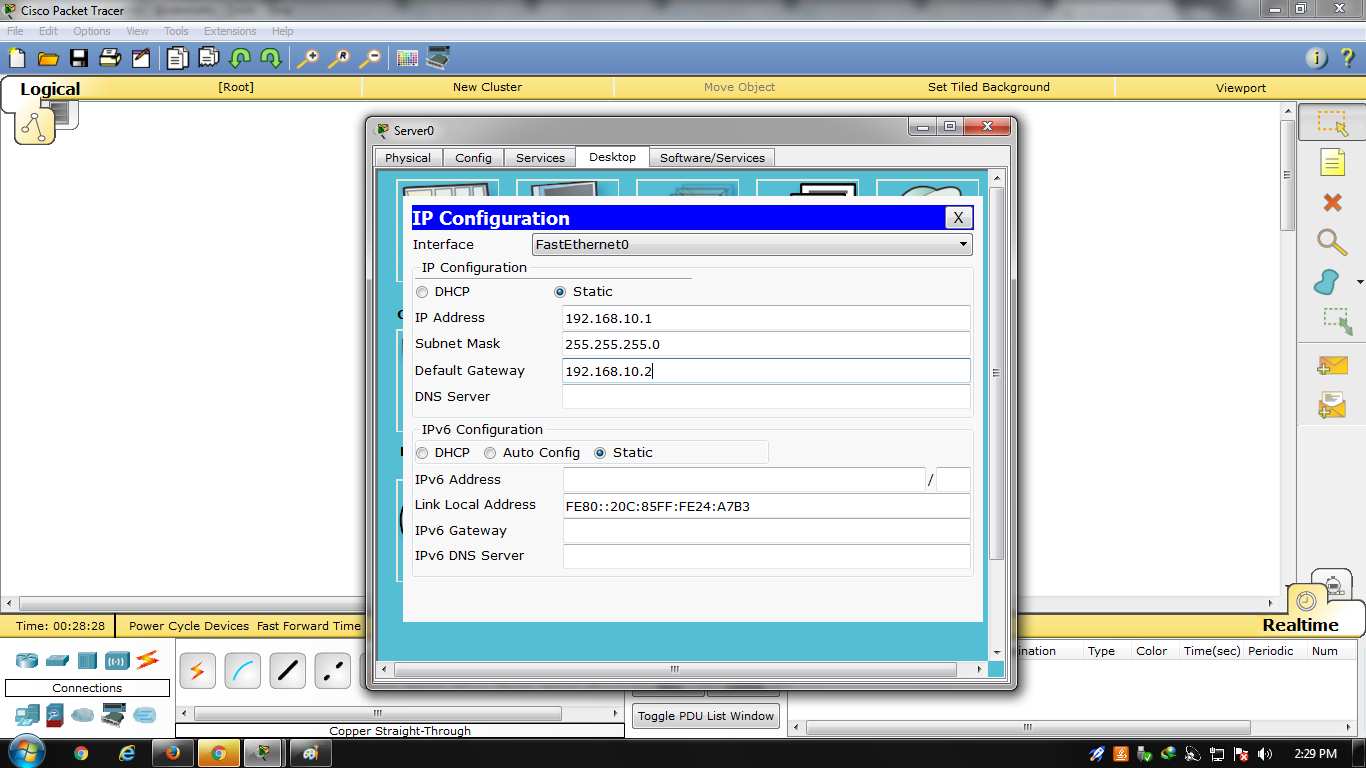Print using the printer toolbar icon
The width and height of the screenshot is (1366, 768).
click(x=109, y=58)
